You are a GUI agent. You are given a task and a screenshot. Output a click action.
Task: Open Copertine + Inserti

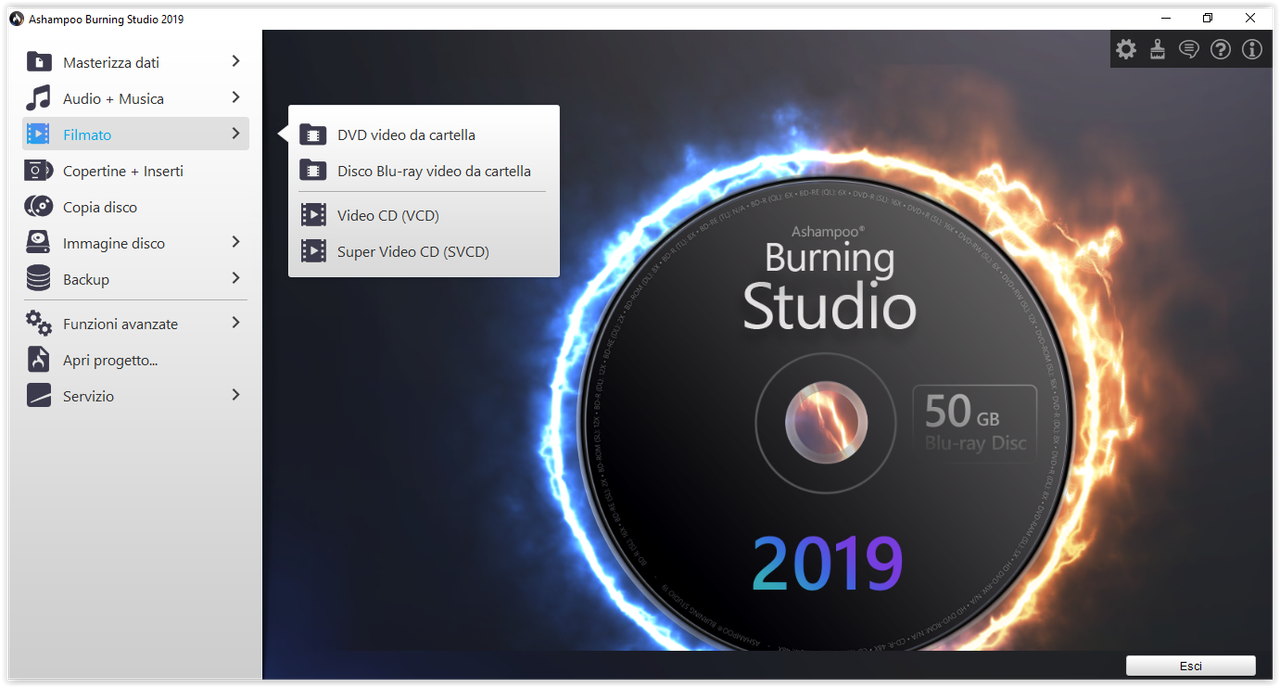tap(136, 171)
